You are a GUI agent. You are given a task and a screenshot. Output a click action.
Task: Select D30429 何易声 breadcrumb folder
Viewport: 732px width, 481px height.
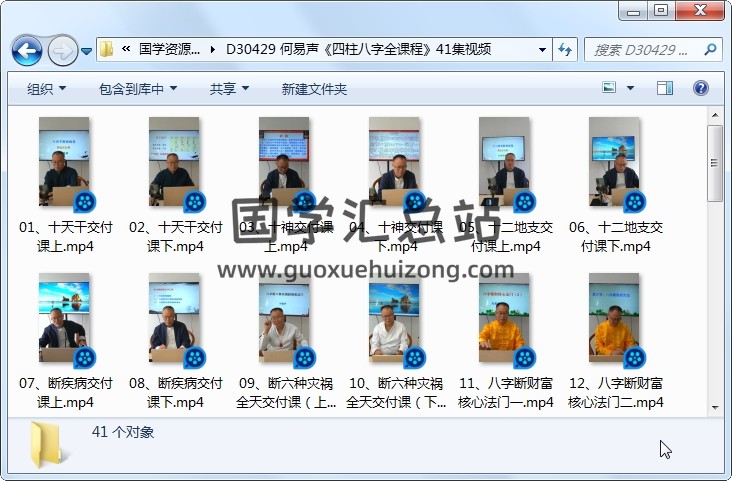coord(358,49)
